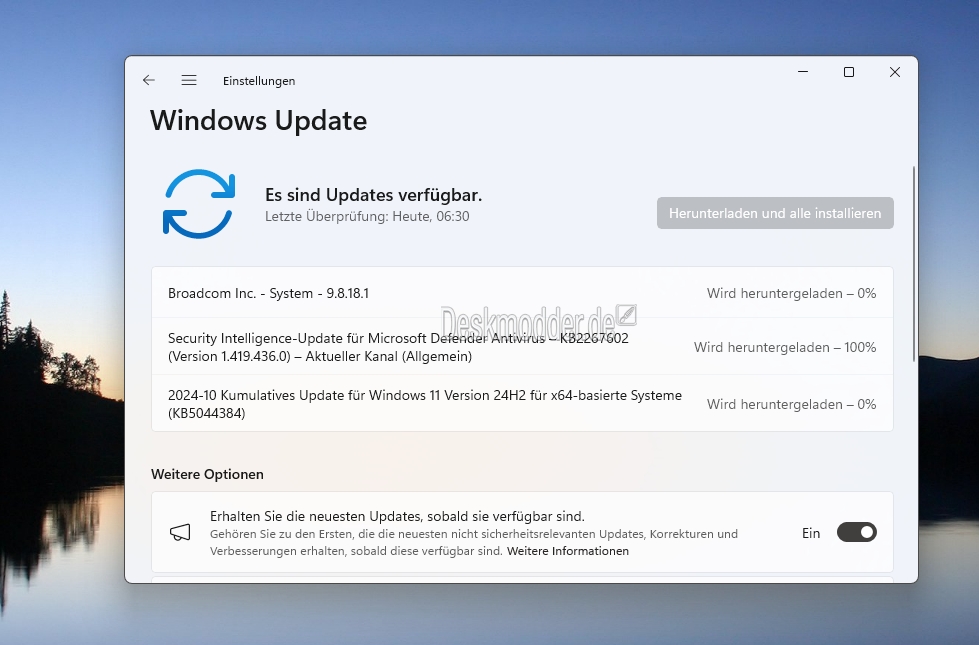Open the hamburger navigation menu
This screenshot has height=645, width=979.
click(x=189, y=80)
